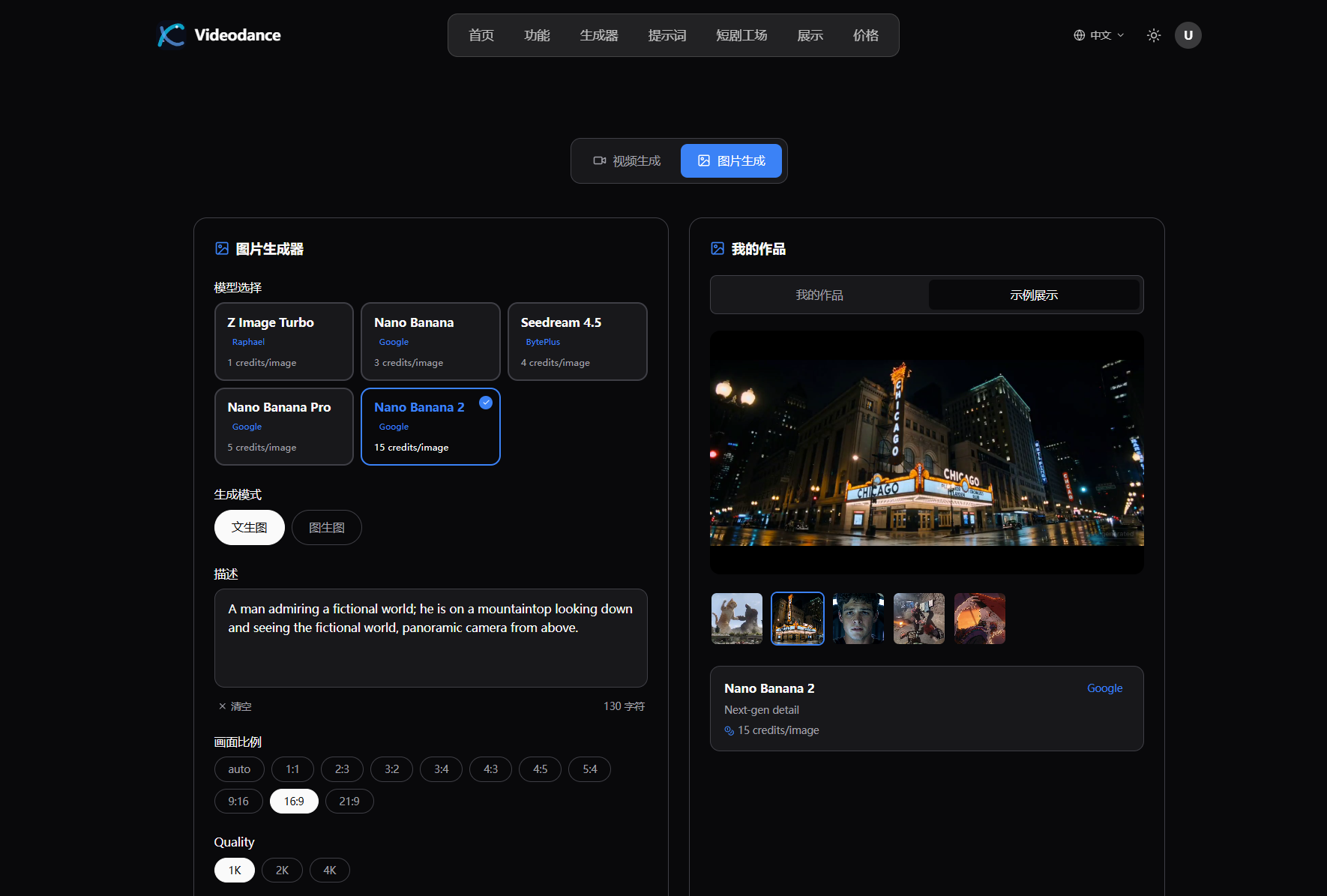Select the Seedream 4.5 model
The width and height of the screenshot is (1327, 896).
577,341
